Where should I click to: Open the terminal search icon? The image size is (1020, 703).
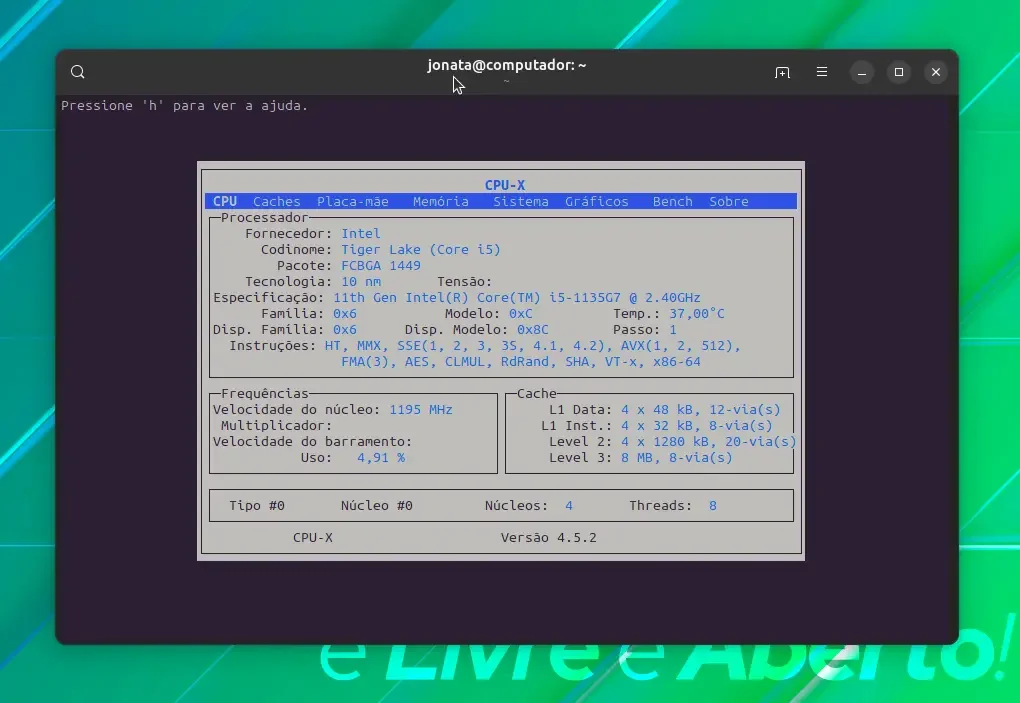click(77, 72)
